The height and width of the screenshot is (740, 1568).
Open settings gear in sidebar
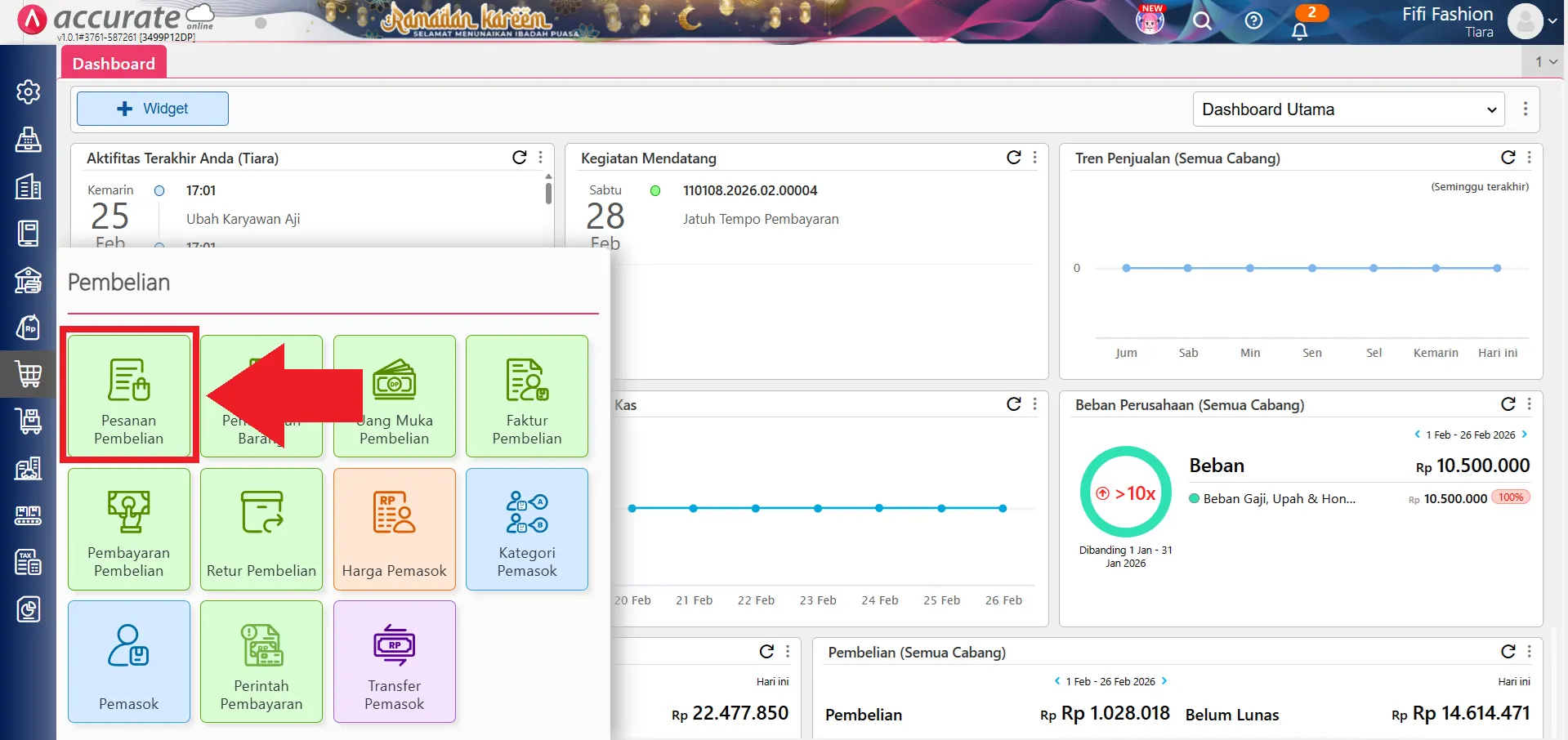[29, 92]
